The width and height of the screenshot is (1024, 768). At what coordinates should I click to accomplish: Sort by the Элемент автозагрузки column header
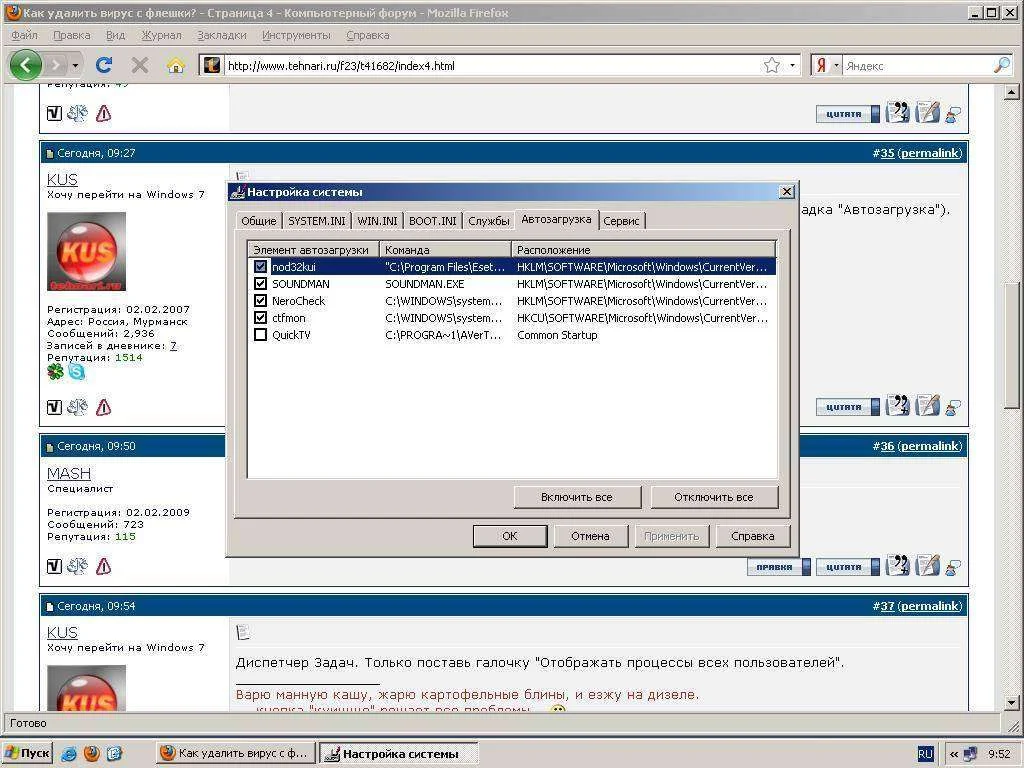pos(313,249)
